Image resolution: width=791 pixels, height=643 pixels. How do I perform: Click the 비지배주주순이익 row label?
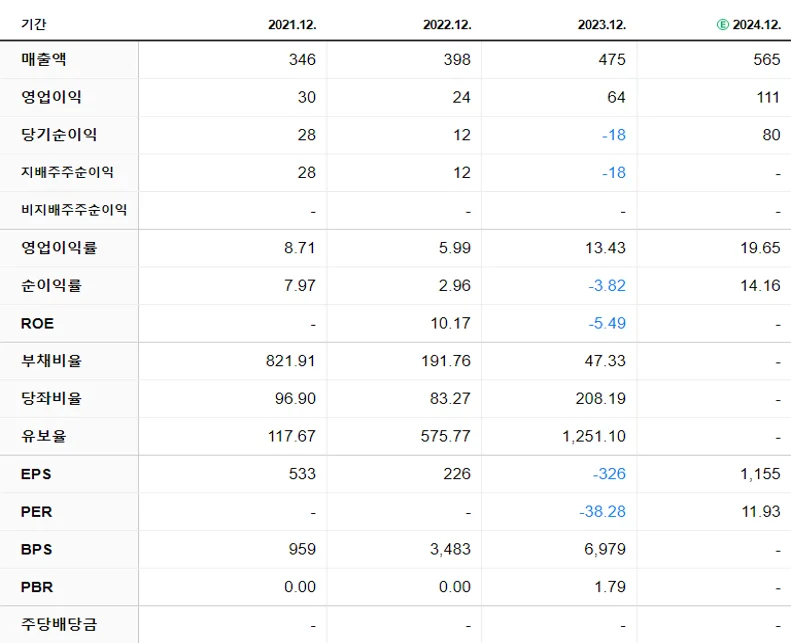tap(74, 210)
